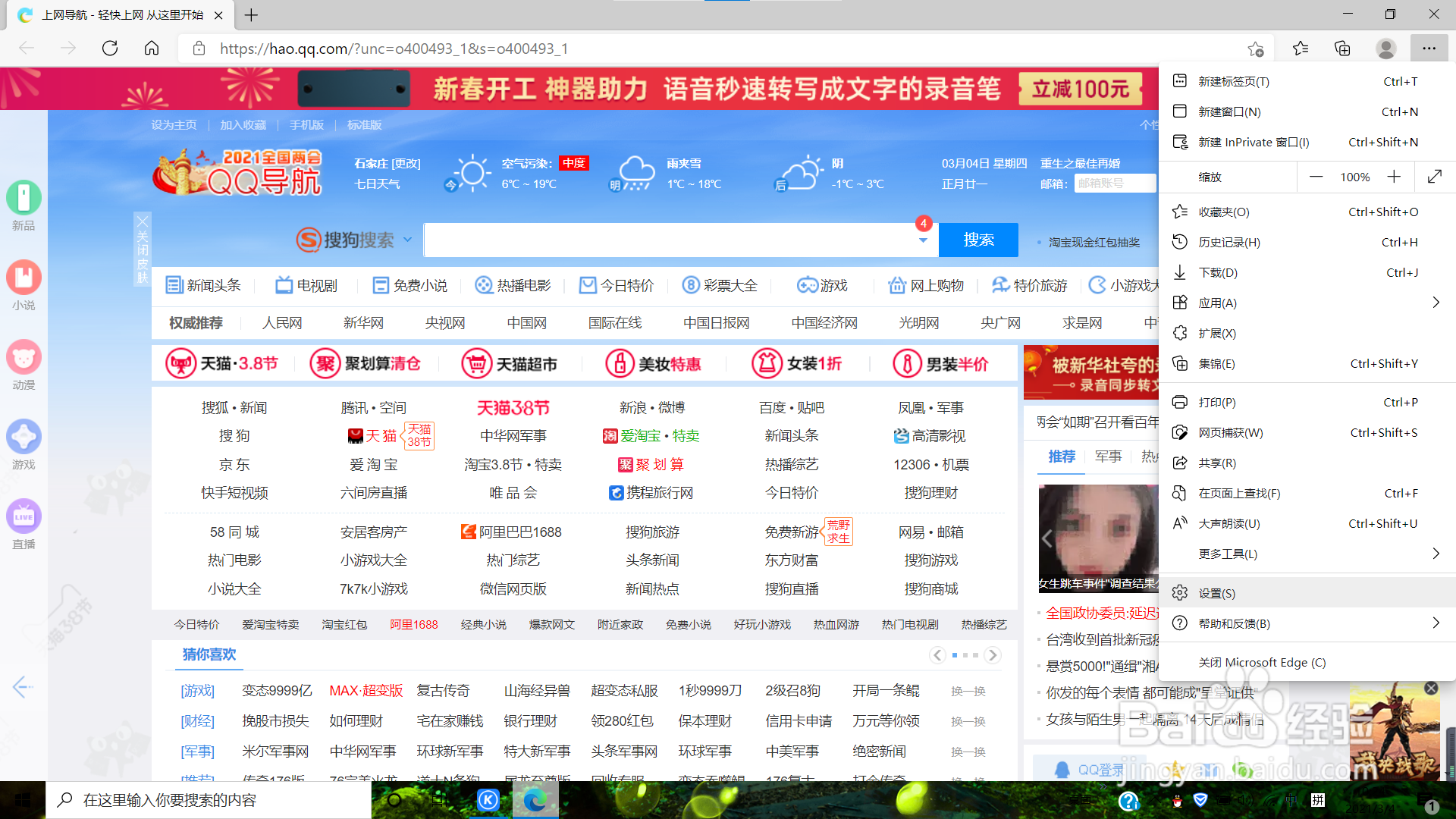Close the skin banner 关闭皮肤

143,248
